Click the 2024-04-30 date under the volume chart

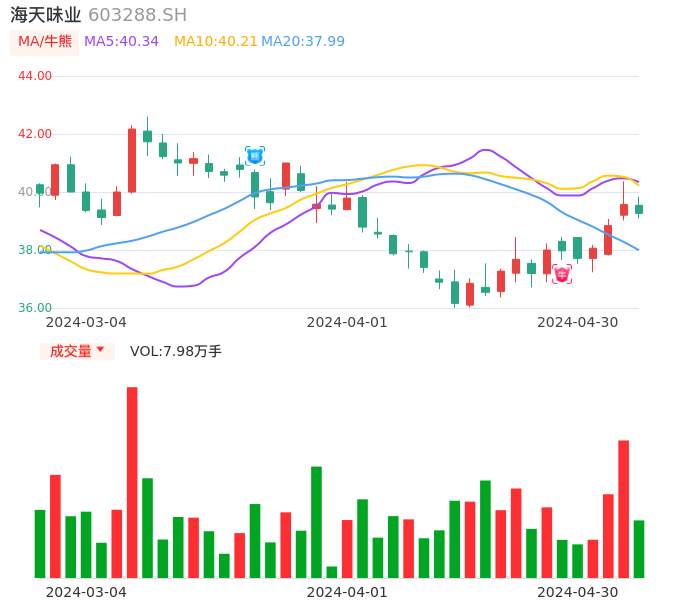click(x=578, y=592)
